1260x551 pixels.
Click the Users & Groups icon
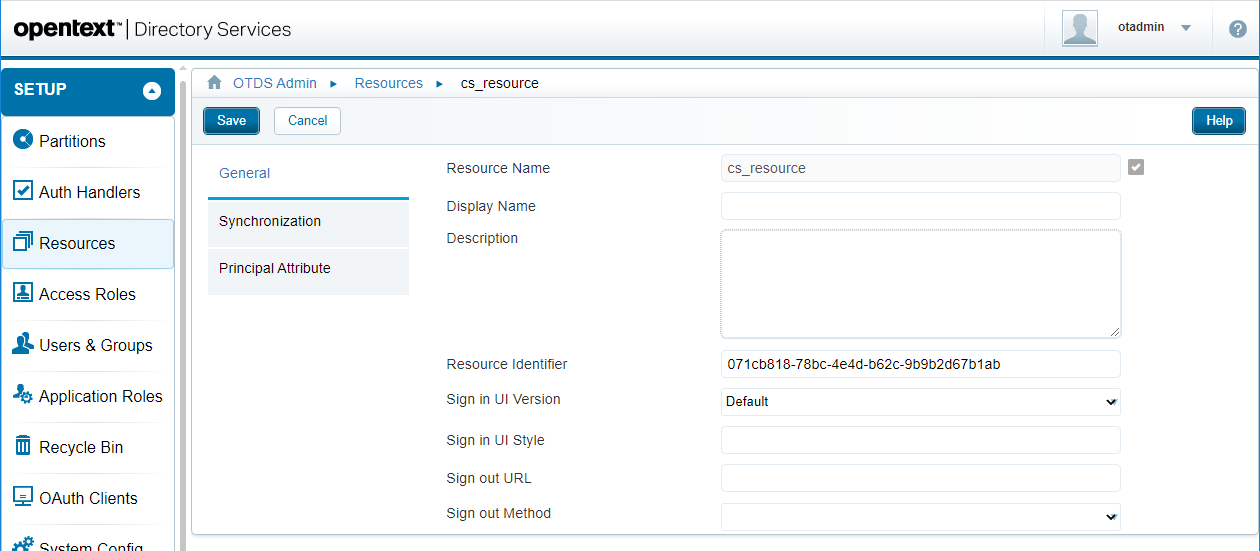(23, 344)
